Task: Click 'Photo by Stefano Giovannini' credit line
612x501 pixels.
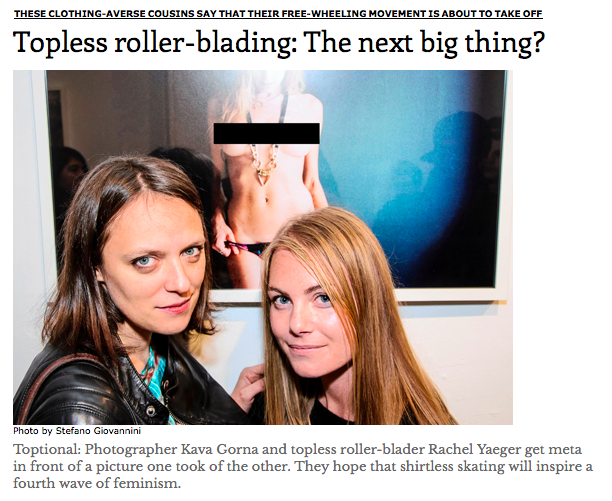Action: pyautogui.click(x=77, y=431)
